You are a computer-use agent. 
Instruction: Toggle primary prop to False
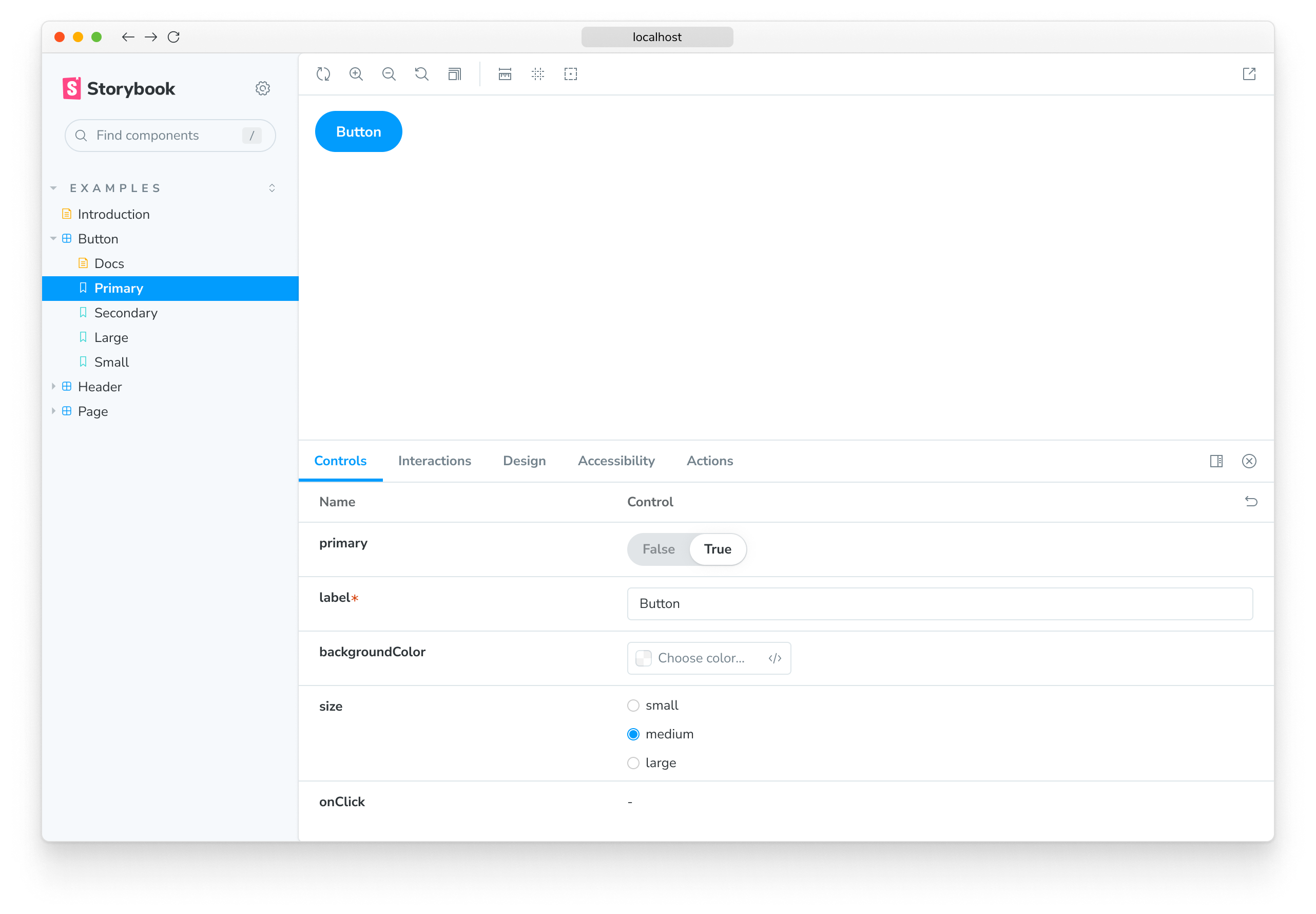658,549
